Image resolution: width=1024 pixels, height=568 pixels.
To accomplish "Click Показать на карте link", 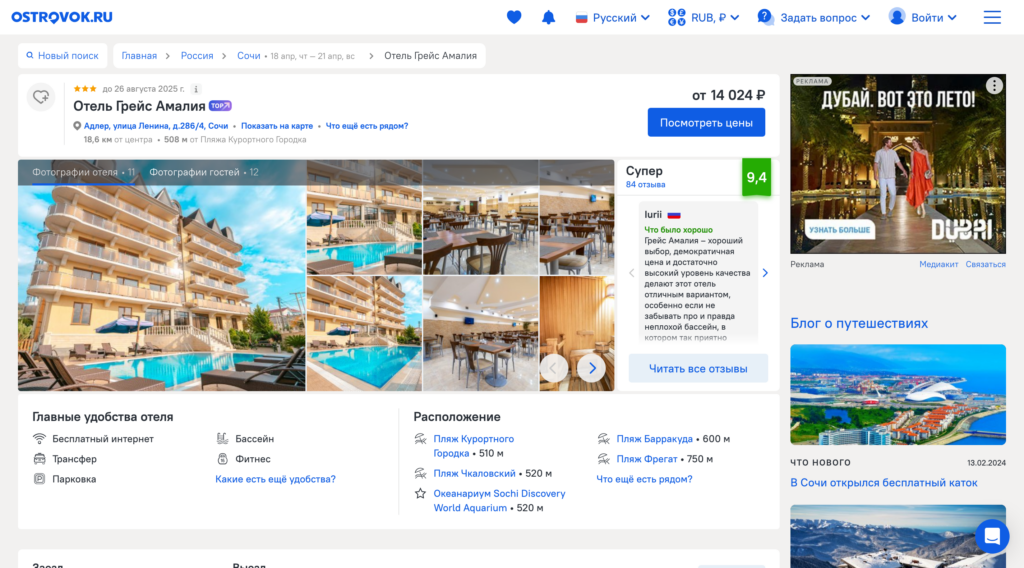I will pos(277,126).
